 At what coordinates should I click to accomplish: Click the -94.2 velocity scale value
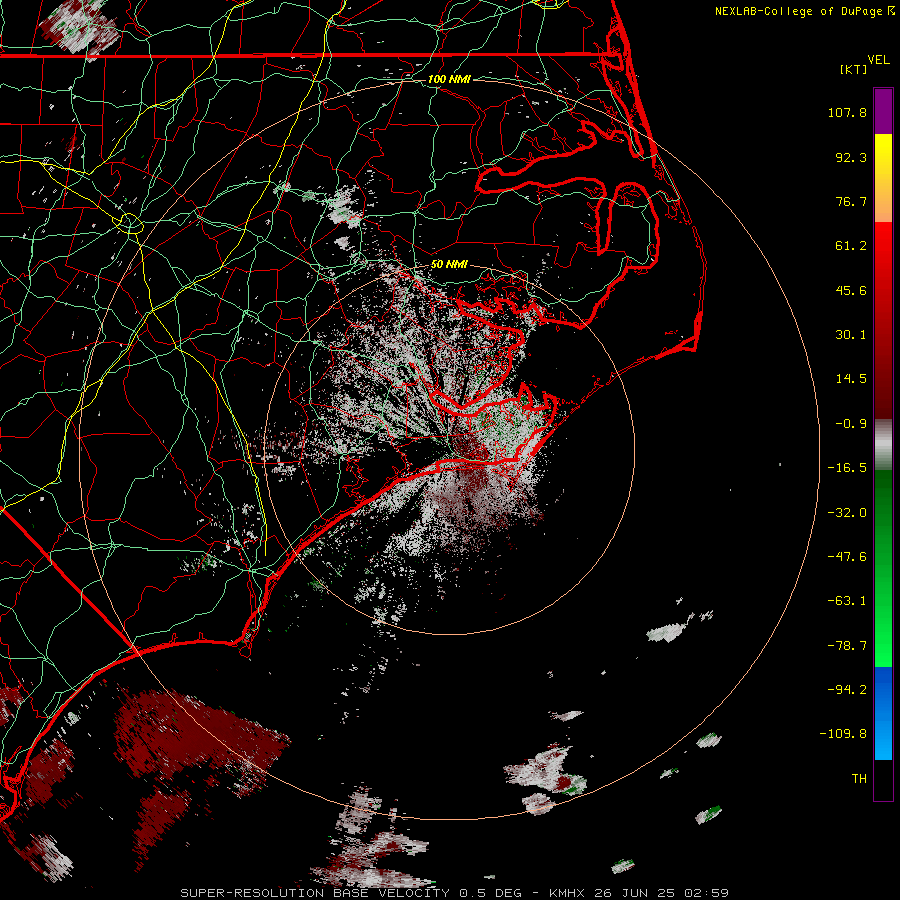[x=847, y=689]
